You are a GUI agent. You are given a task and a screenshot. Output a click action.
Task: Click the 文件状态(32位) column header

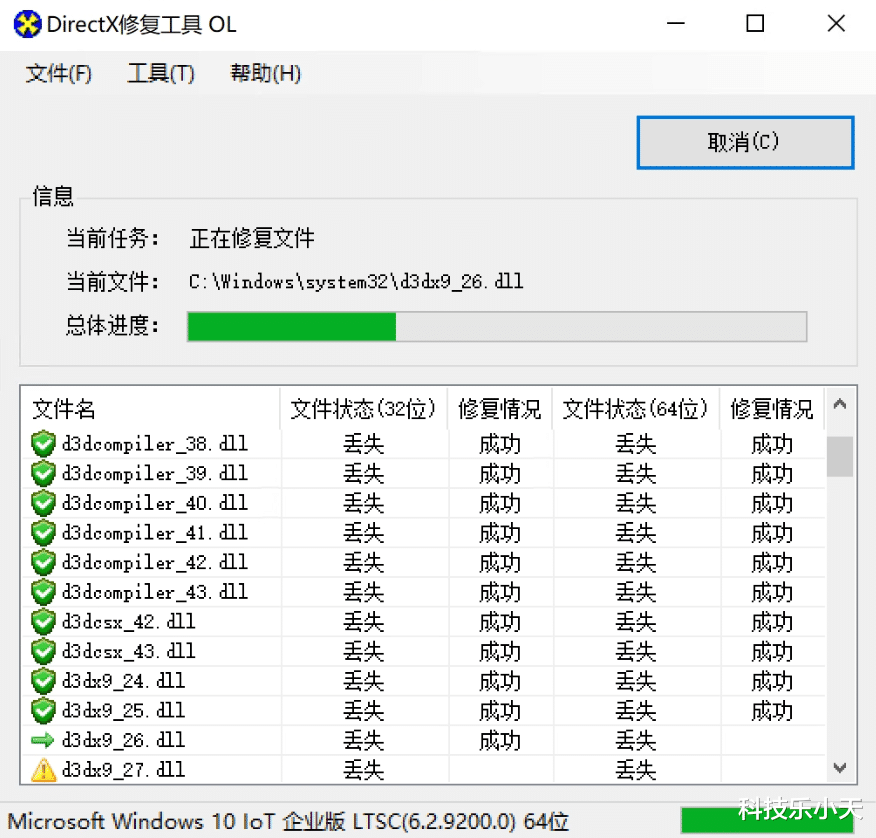[363, 409]
